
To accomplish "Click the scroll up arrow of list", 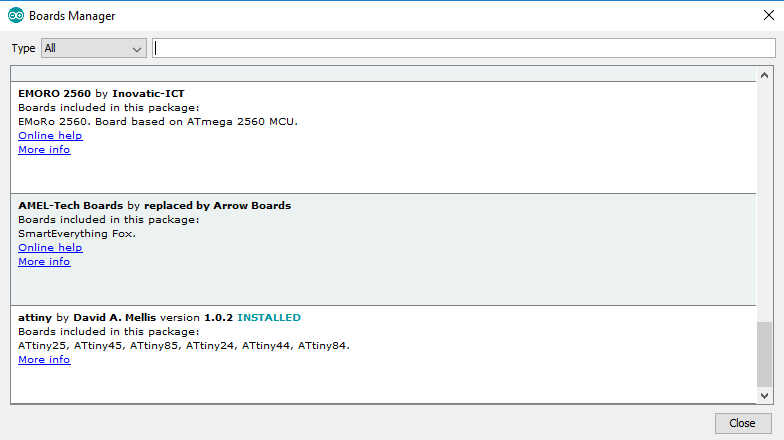I will click(x=764, y=75).
